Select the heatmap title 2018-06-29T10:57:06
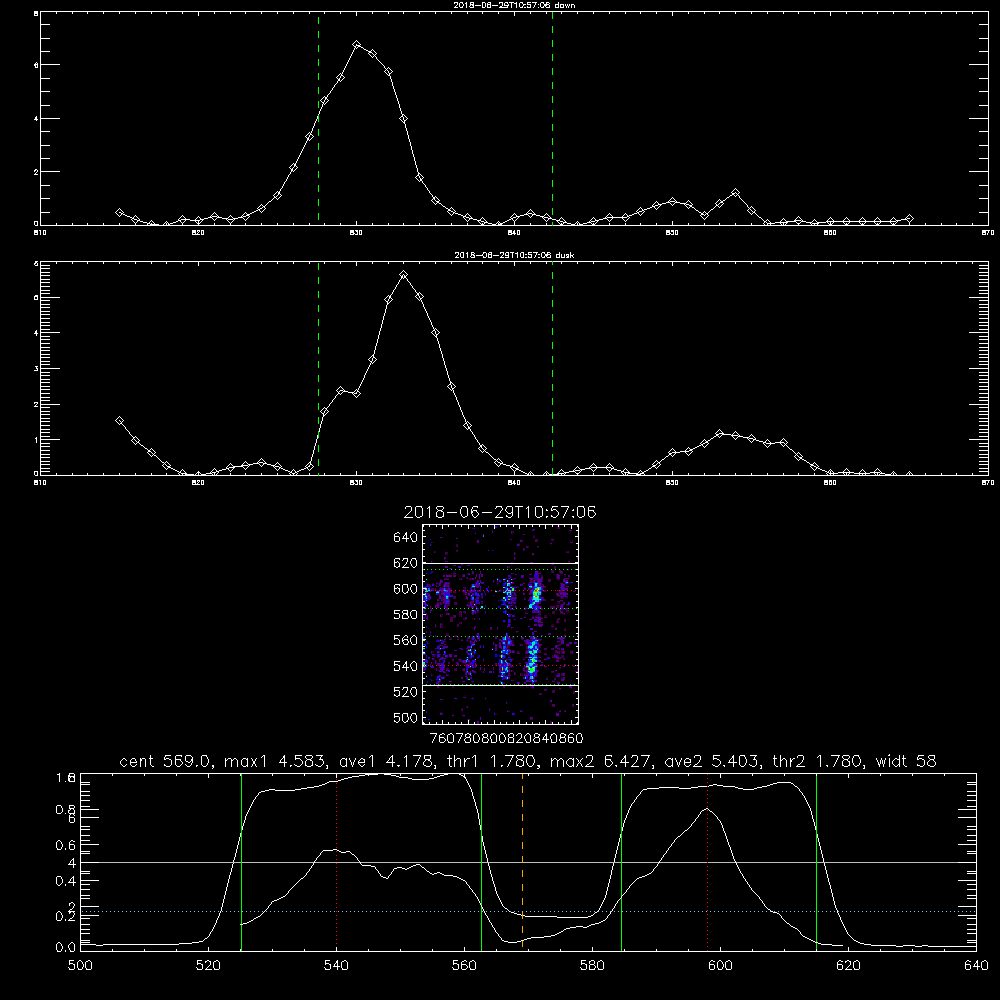The height and width of the screenshot is (1000, 1000). pyautogui.click(x=500, y=512)
